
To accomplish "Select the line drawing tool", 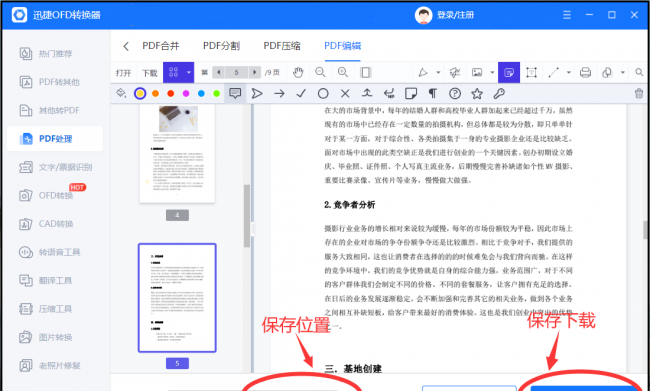I will pos(553,73).
